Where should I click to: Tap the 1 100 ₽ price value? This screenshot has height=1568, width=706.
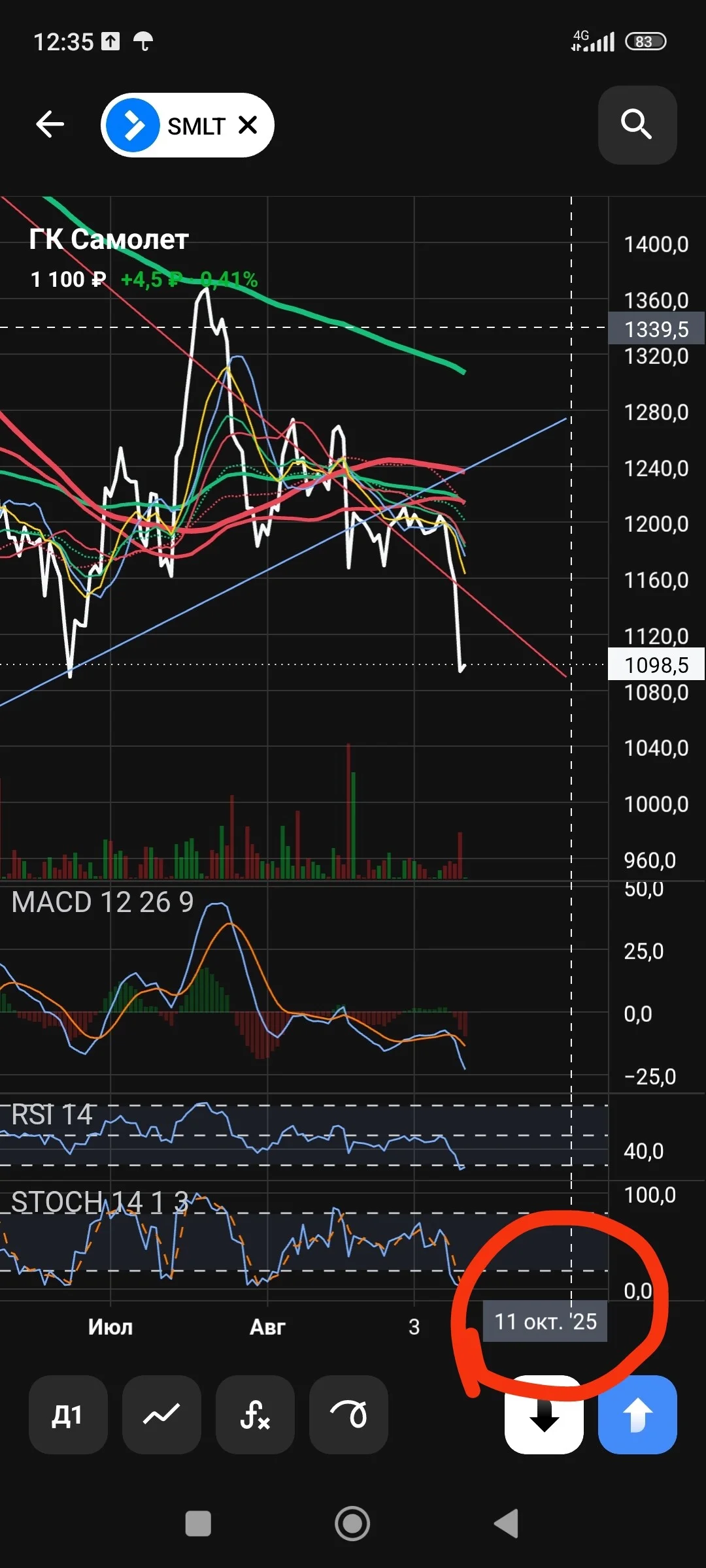pyautogui.click(x=68, y=280)
